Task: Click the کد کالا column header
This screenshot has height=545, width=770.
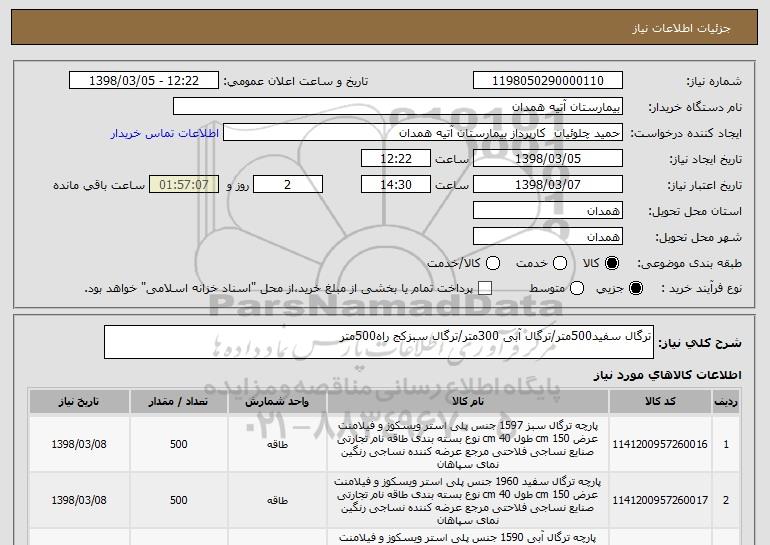Action: tap(660, 402)
